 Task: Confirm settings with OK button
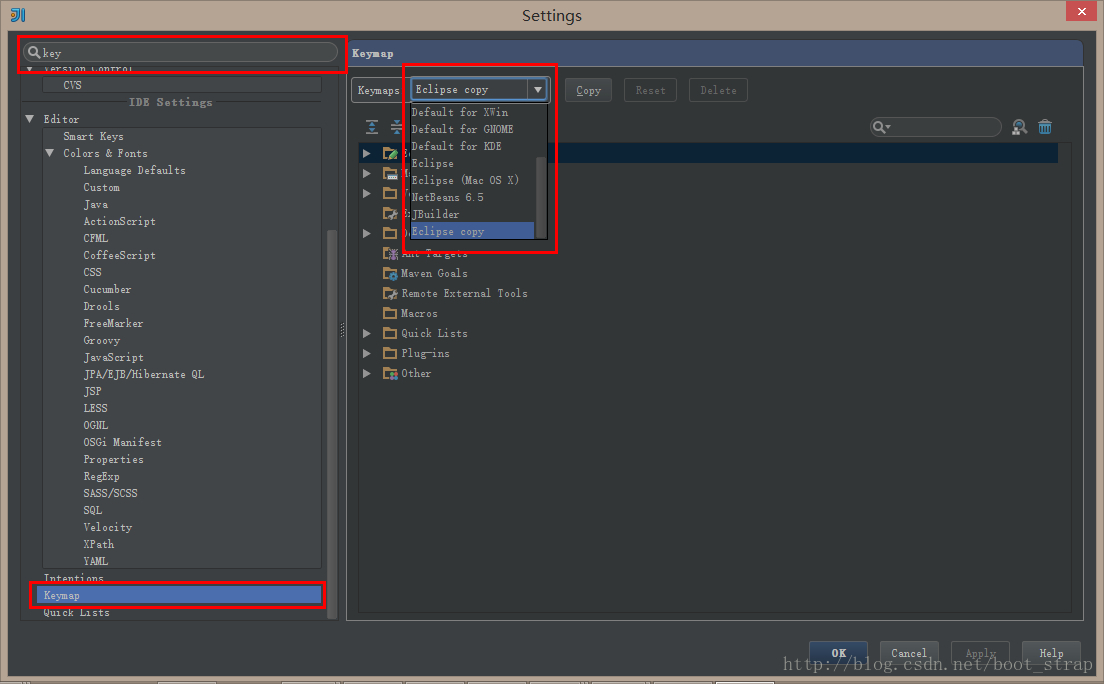coord(839,653)
